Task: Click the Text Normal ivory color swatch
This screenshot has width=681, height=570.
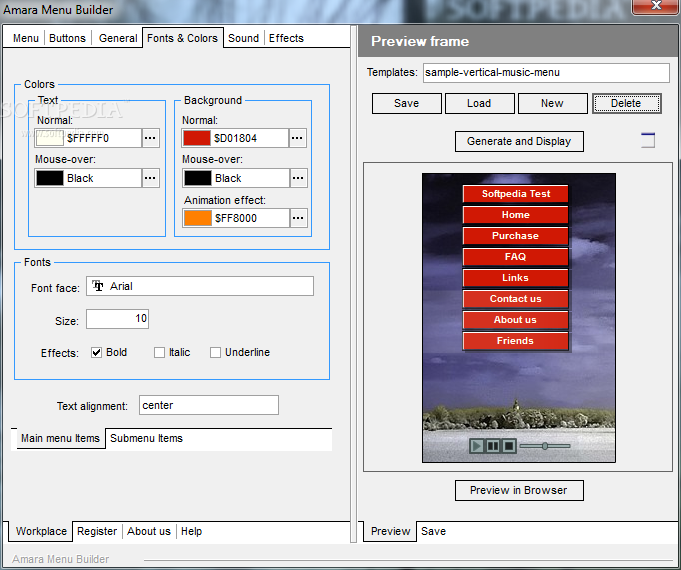Action: tap(50, 138)
